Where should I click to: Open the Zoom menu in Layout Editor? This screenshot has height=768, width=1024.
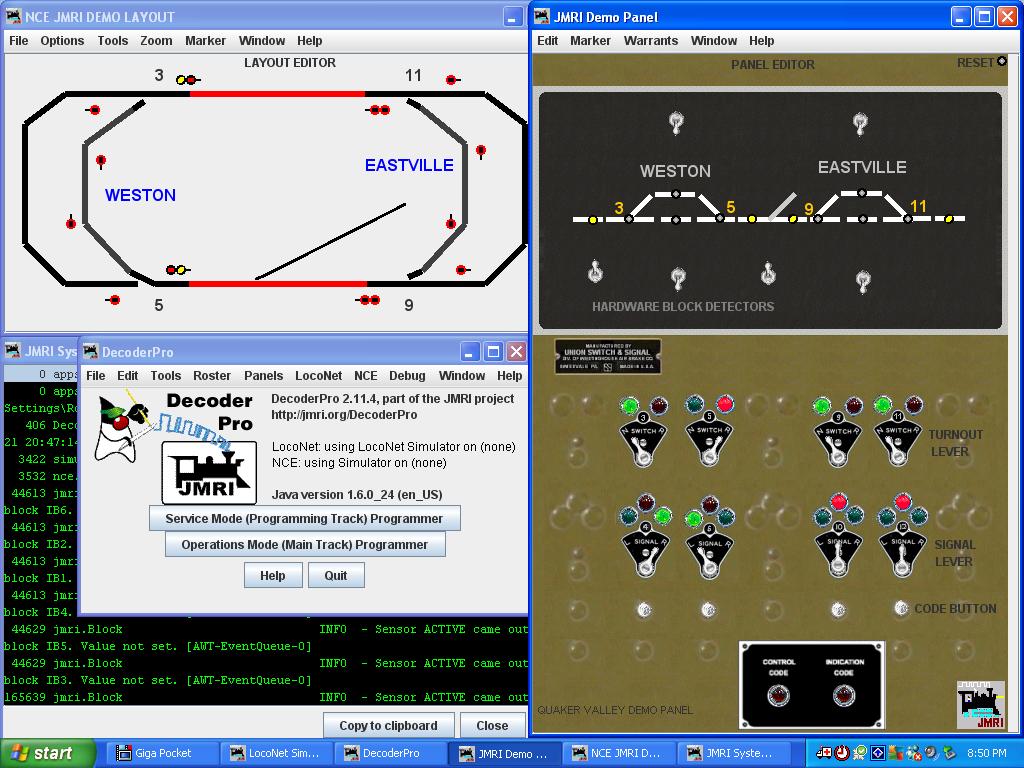coord(156,41)
